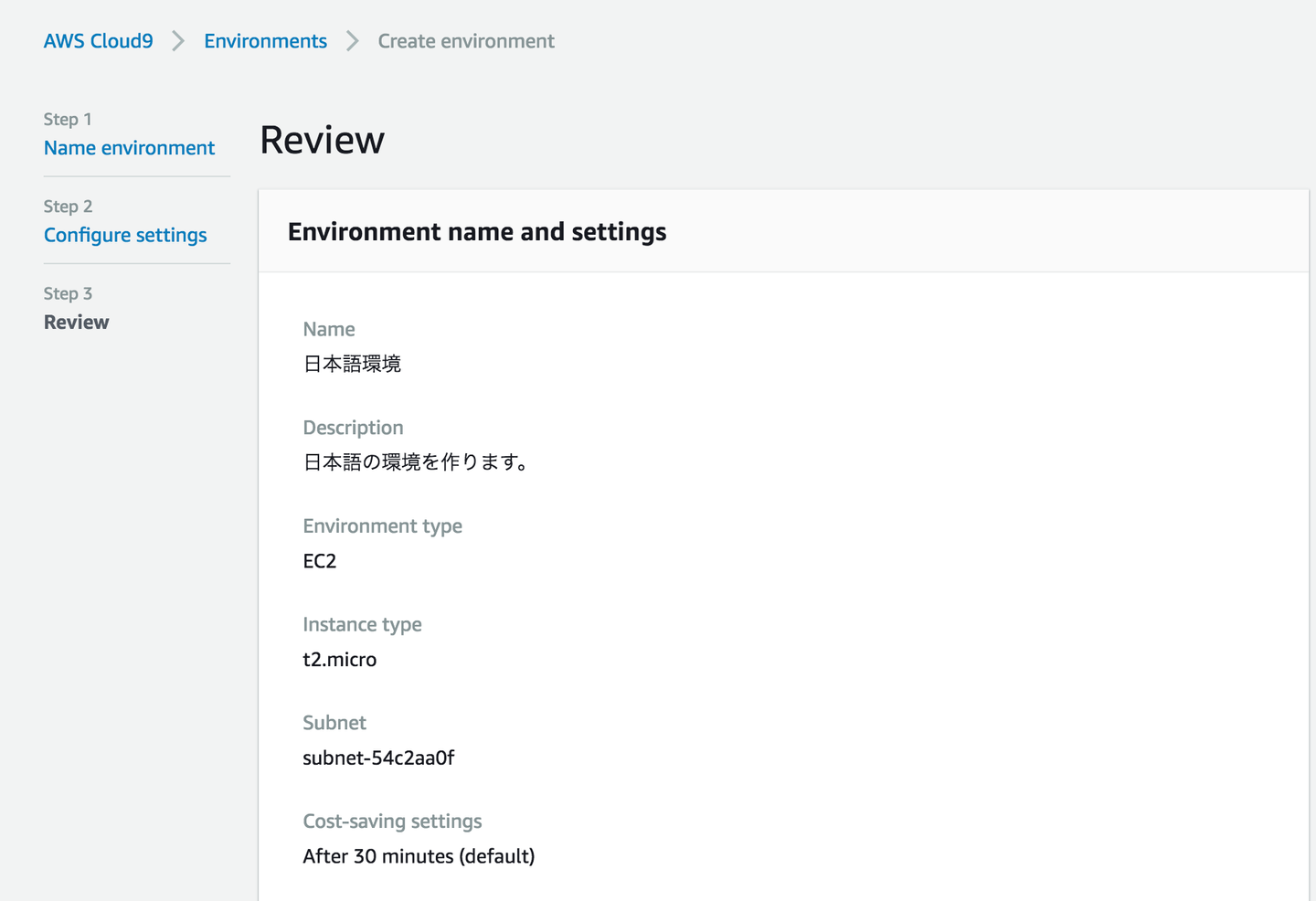Go to Environments in the breadcrumb

click(265, 41)
